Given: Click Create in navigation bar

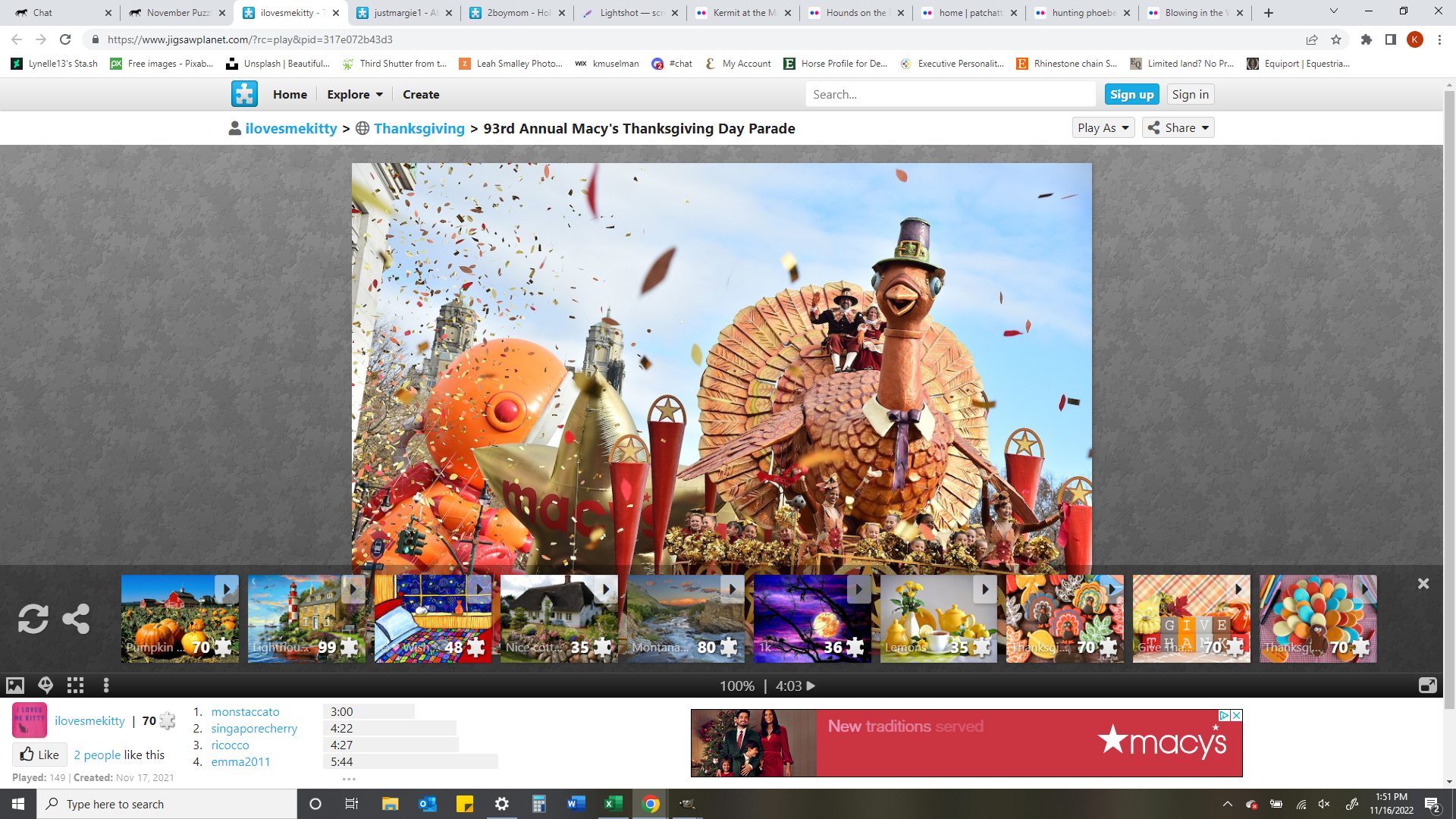Looking at the screenshot, I should (421, 94).
